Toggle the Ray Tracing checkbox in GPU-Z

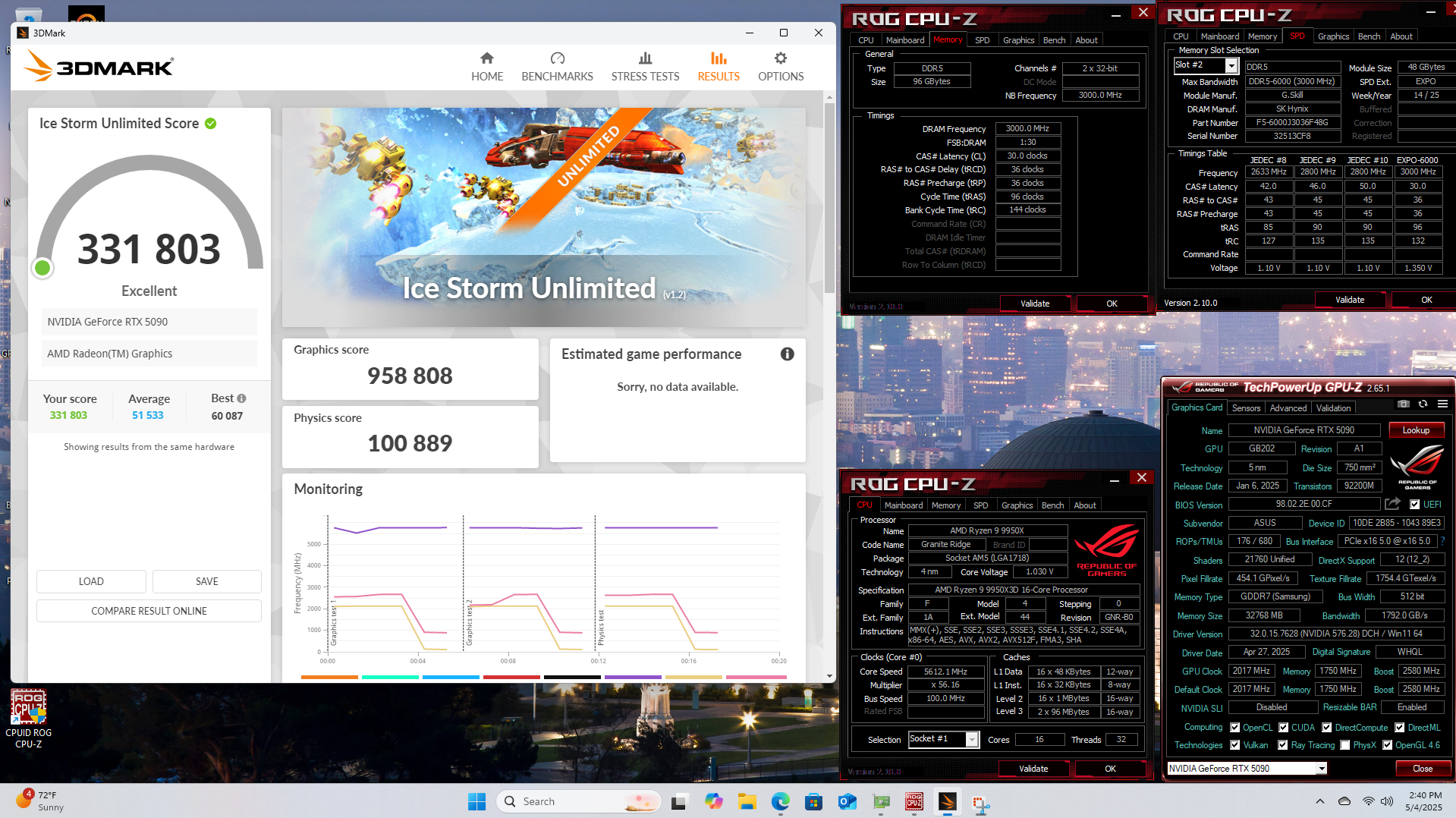pyautogui.click(x=1283, y=745)
